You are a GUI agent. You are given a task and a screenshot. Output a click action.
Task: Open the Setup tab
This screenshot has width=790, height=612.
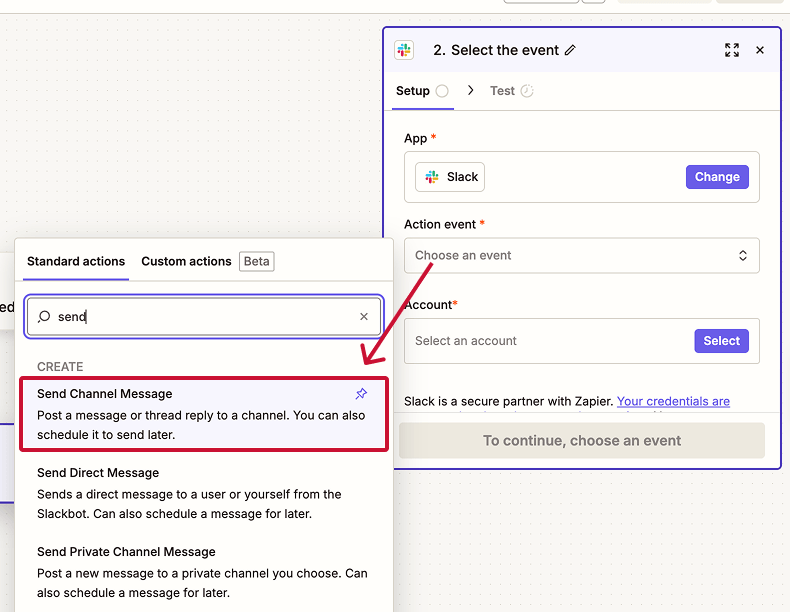pos(422,91)
